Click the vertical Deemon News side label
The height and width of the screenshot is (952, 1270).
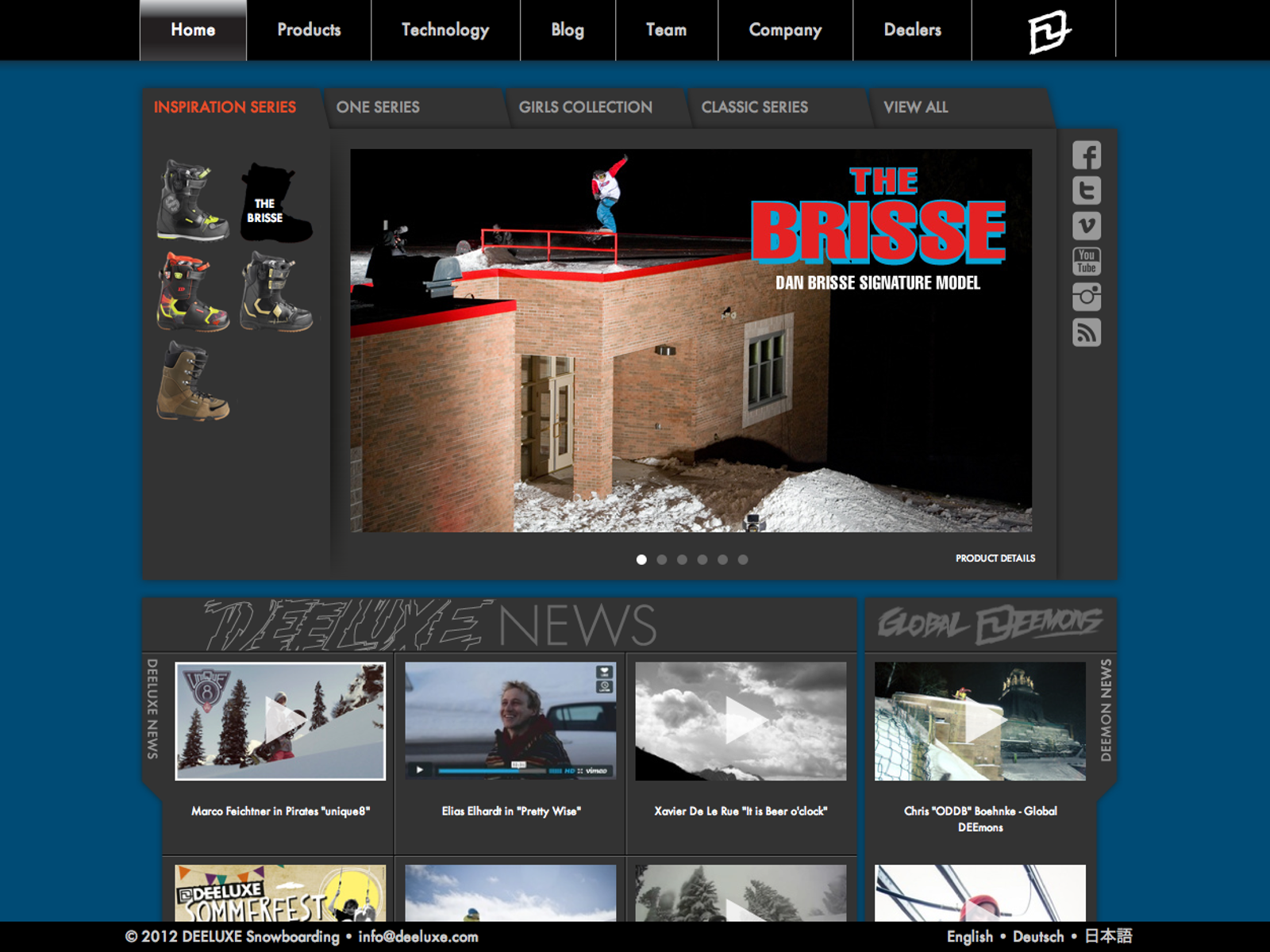1106,710
